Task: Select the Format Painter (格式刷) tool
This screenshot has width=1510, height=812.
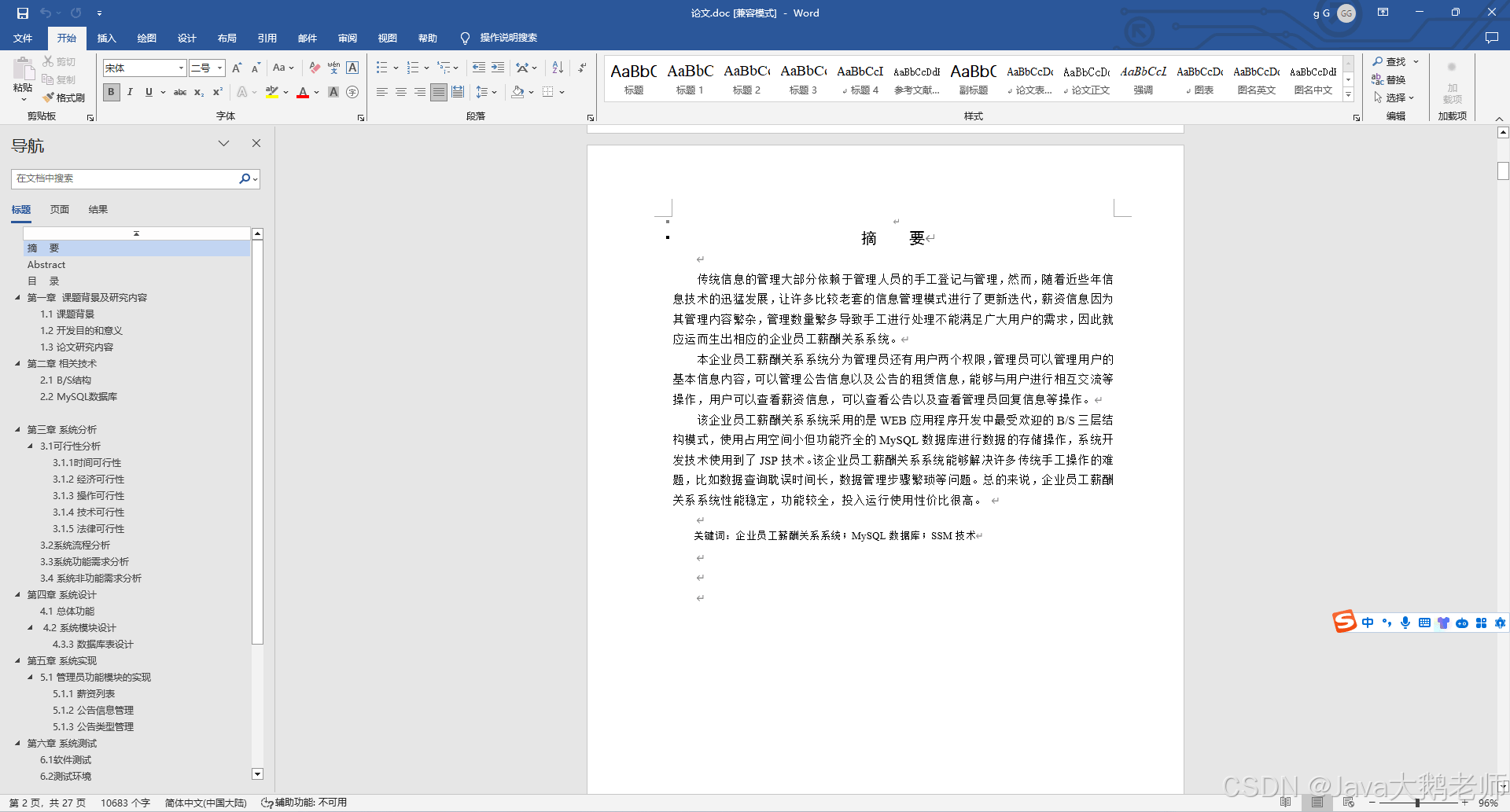Action: (63, 97)
